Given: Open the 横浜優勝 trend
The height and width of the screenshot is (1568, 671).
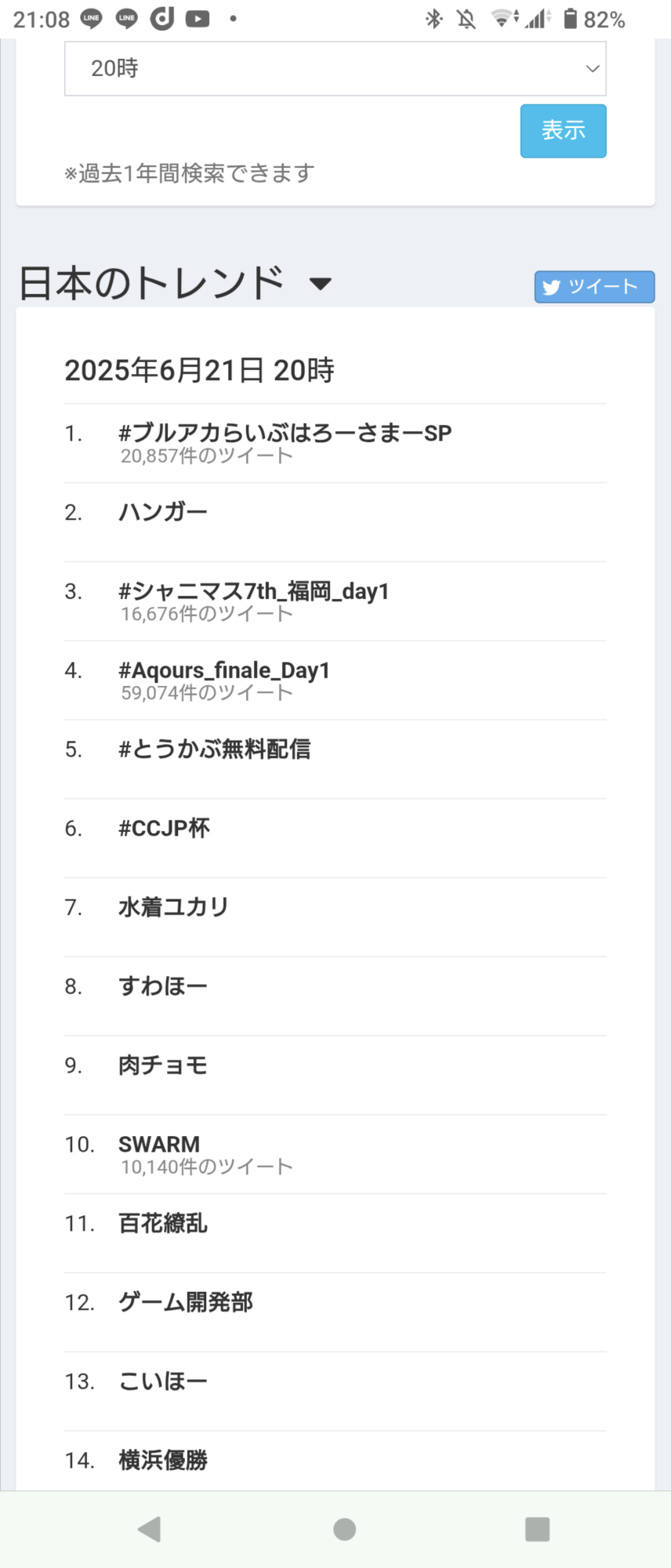Looking at the screenshot, I should point(163,1460).
